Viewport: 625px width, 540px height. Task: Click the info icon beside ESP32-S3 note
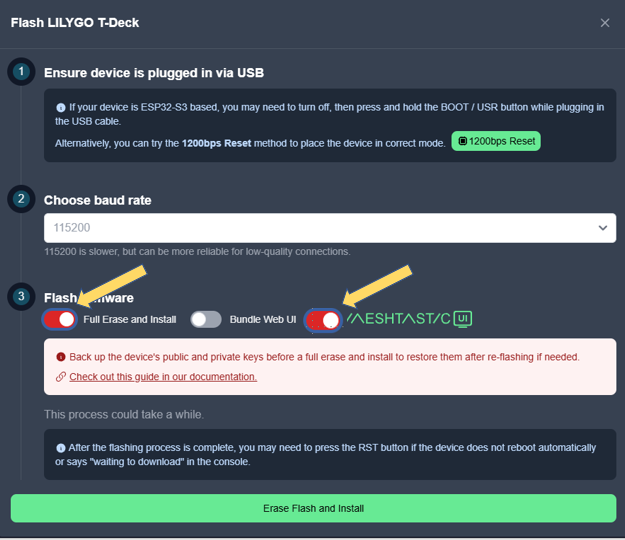coord(61,108)
